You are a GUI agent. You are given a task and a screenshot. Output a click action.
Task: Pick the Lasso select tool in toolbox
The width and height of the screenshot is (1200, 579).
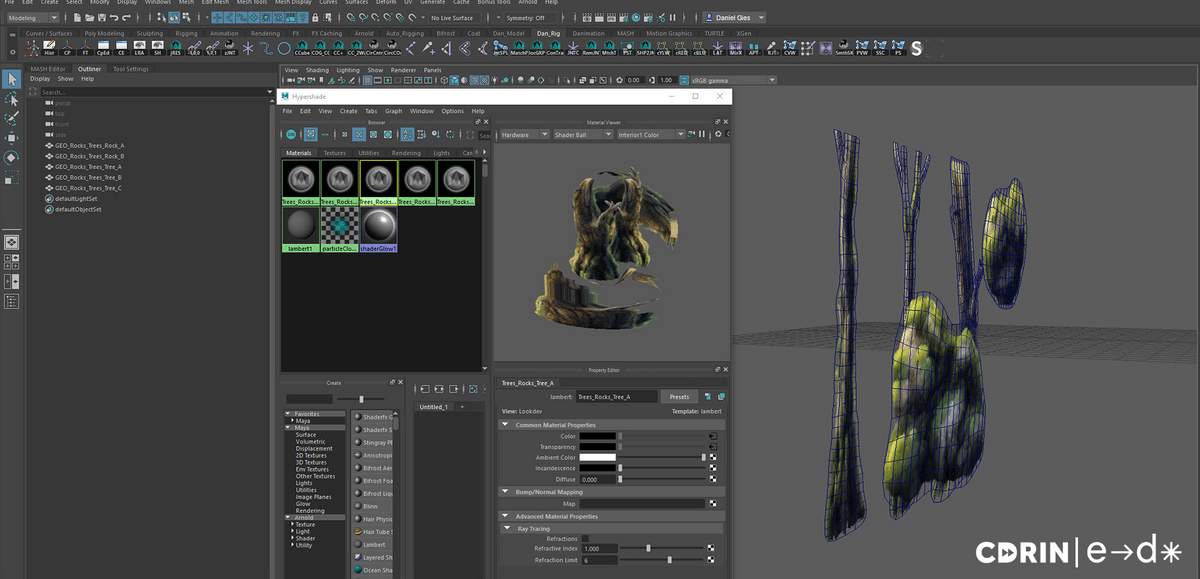point(11,99)
